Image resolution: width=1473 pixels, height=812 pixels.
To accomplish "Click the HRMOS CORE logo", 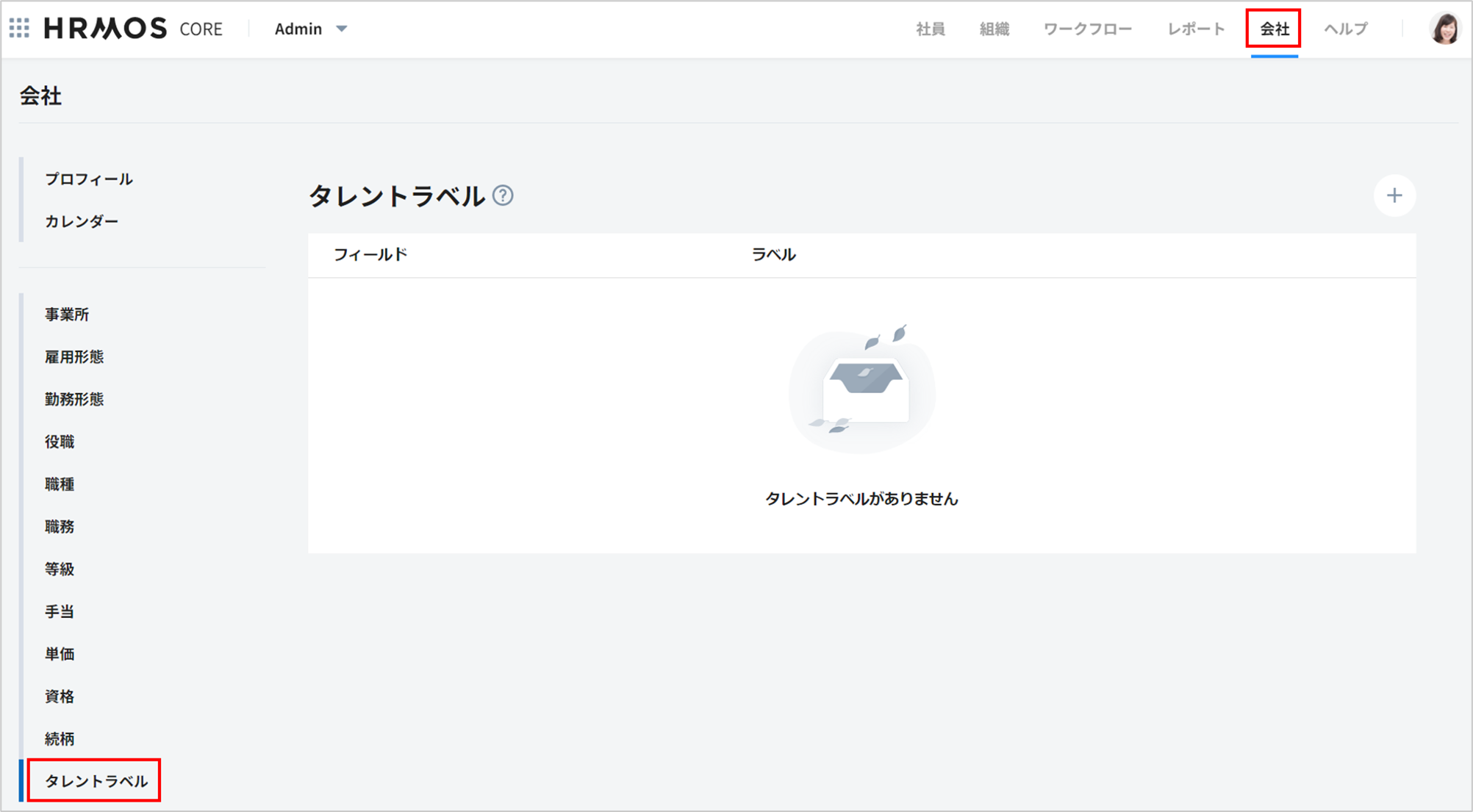I will pos(133,29).
